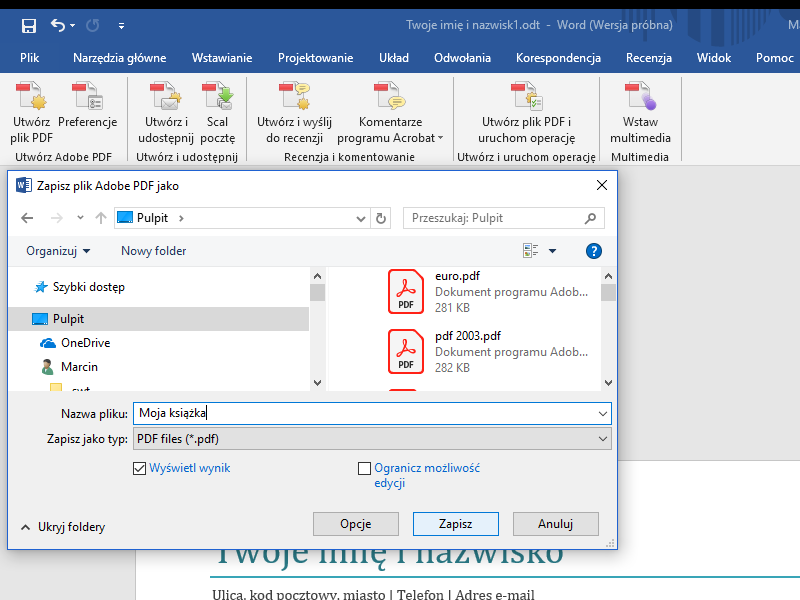This screenshot has width=800, height=600.
Task: Select the Układ tab
Action: (x=394, y=58)
